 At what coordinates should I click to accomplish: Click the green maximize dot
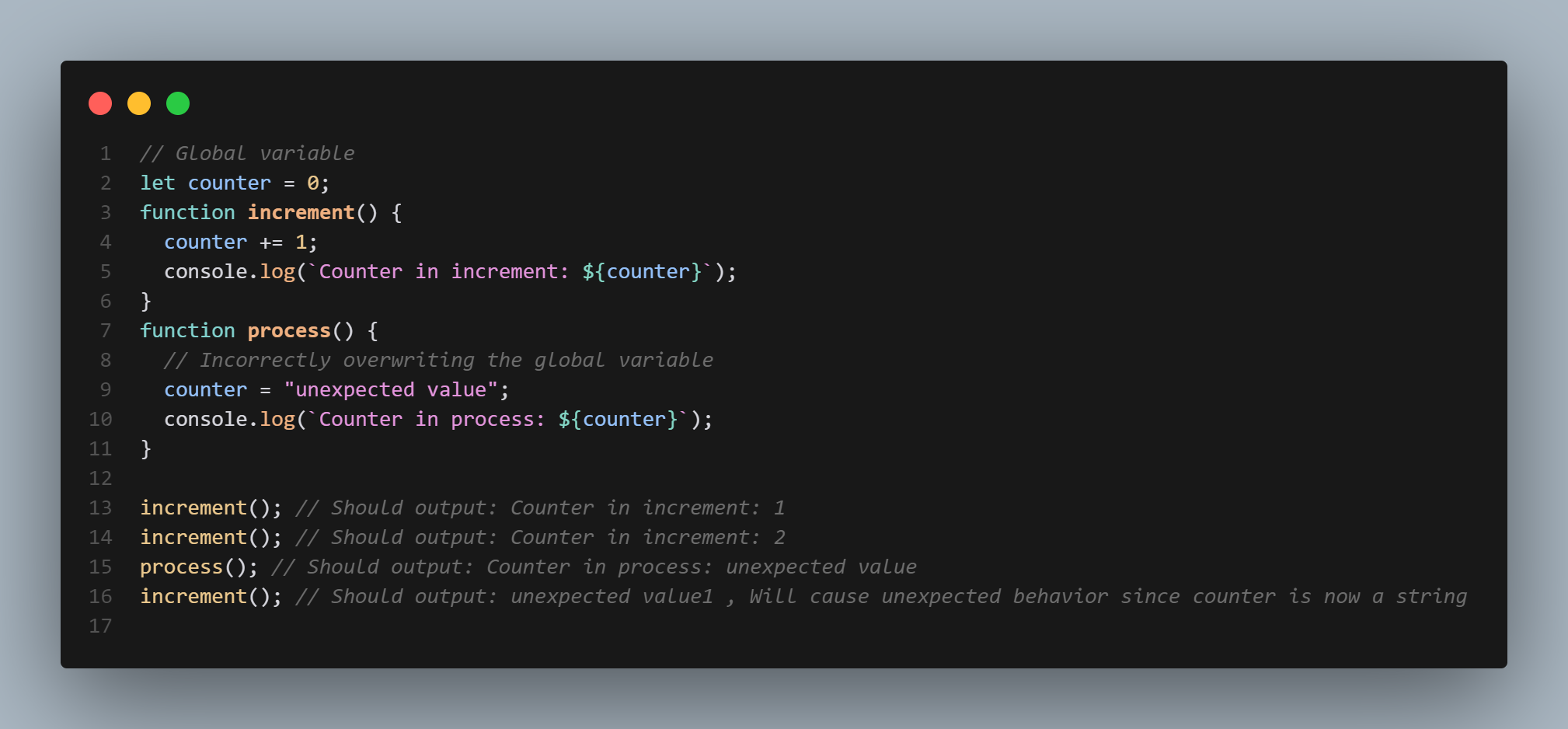click(178, 103)
